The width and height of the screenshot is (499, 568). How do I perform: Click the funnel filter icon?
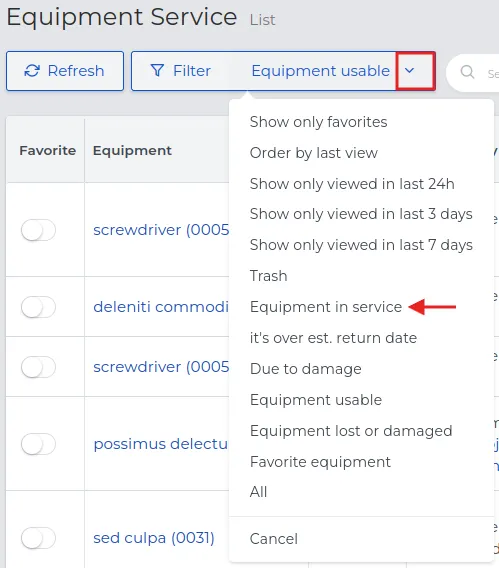click(x=157, y=71)
